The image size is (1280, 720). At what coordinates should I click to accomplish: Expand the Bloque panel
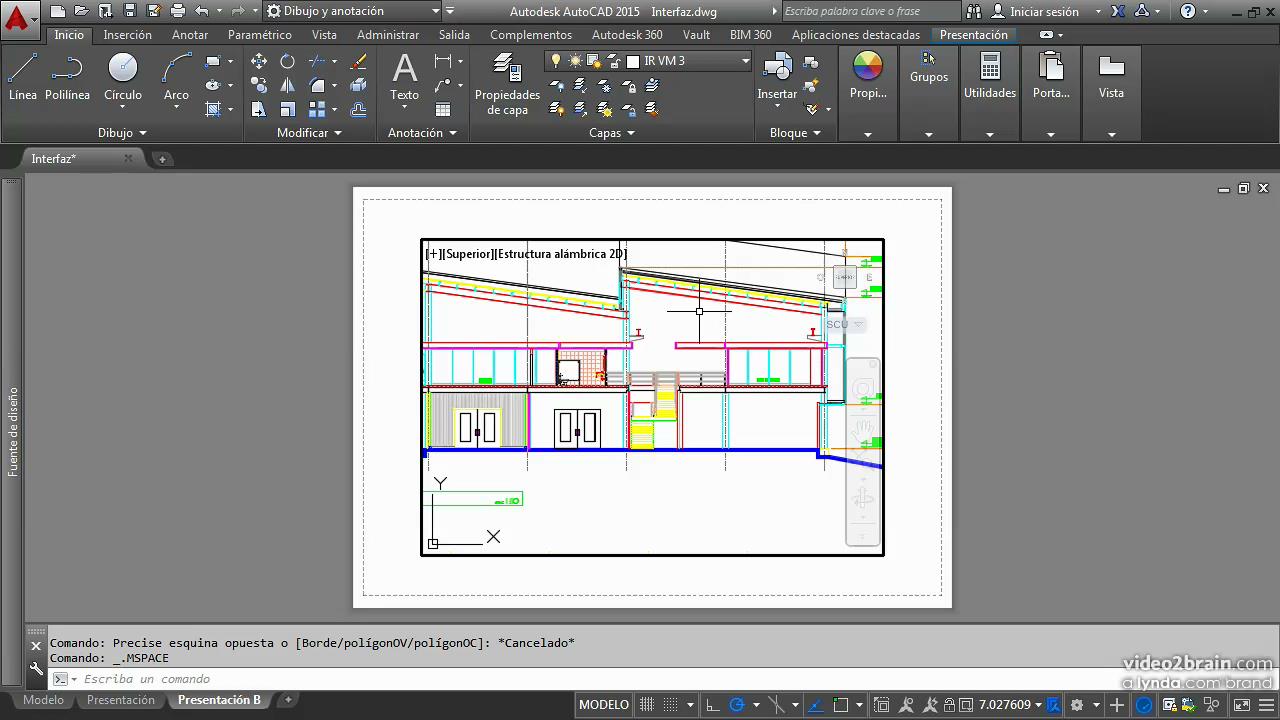pyautogui.click(x=795, y=132)
